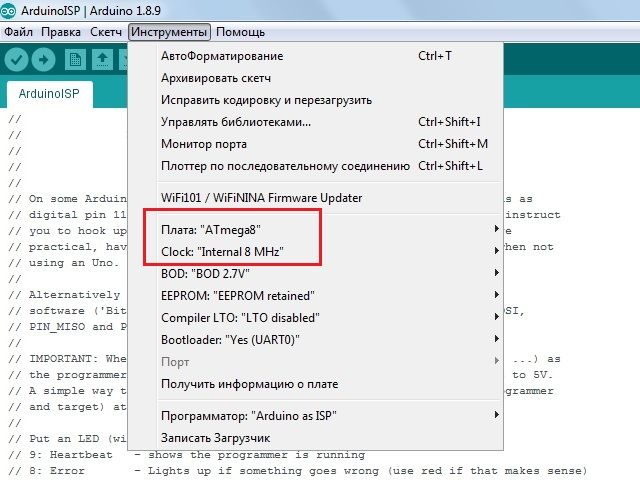Click the comment line starting "// 8: Error"
The image size is (640, 480).
[x=297, y=471]
